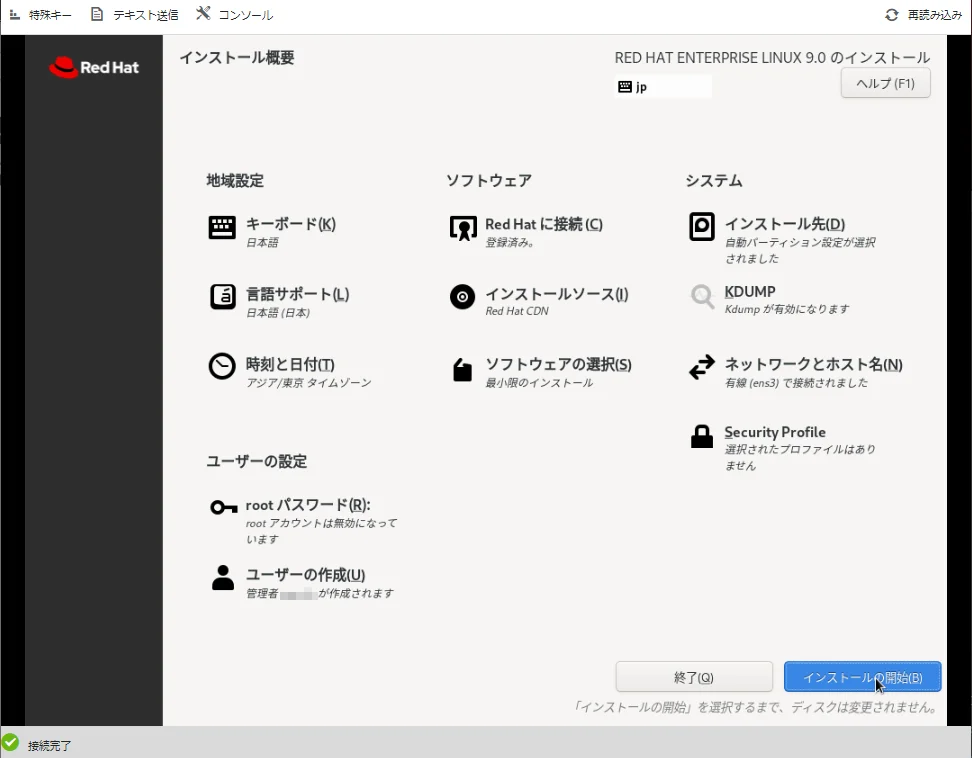Open the Security Profile lock icon
Screen dimensions: 972x758
[702, 436]
